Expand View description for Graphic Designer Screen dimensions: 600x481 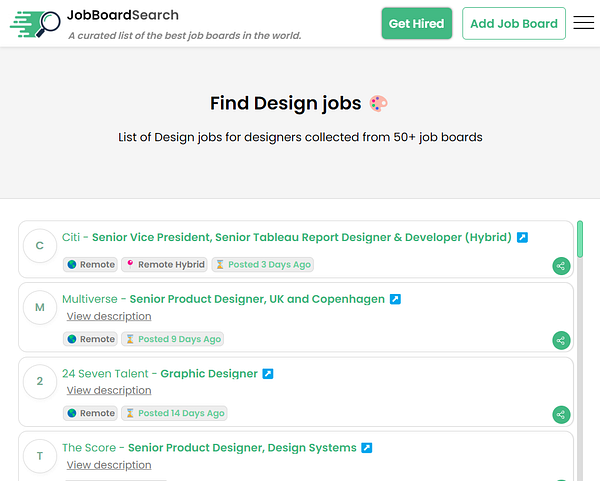109,390
